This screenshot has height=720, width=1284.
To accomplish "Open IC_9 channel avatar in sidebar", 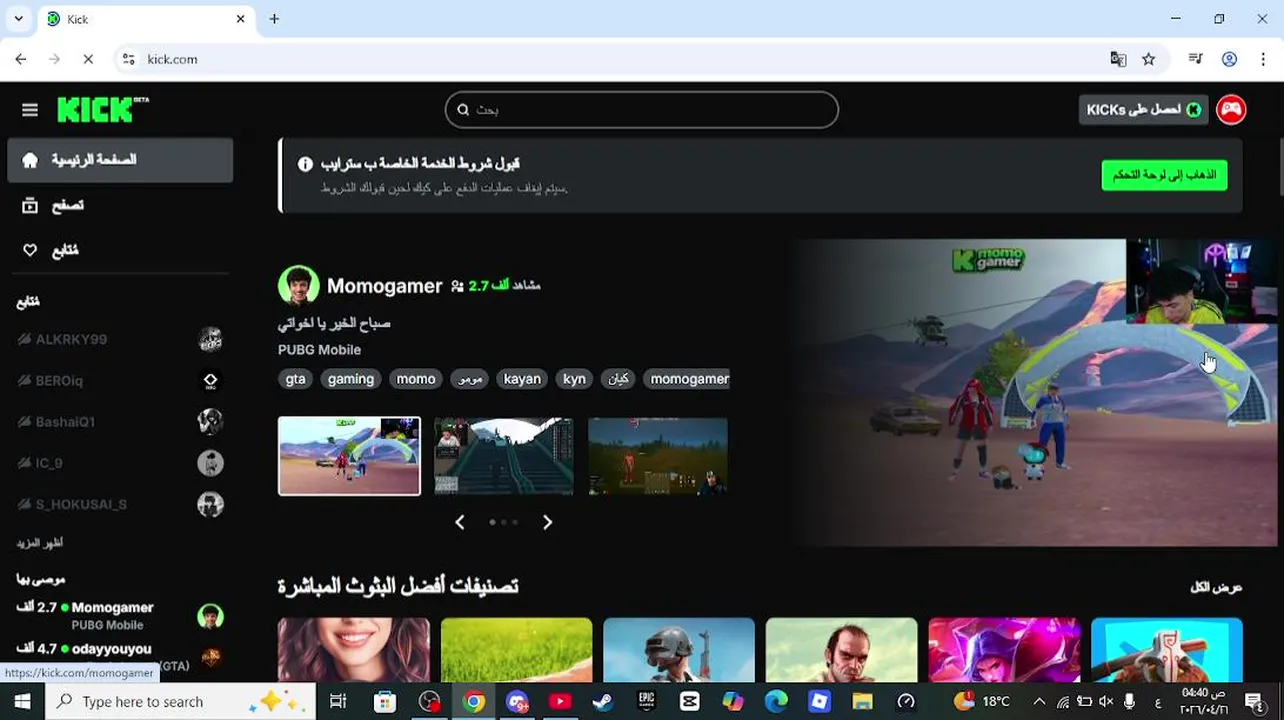I will [210, 463].
